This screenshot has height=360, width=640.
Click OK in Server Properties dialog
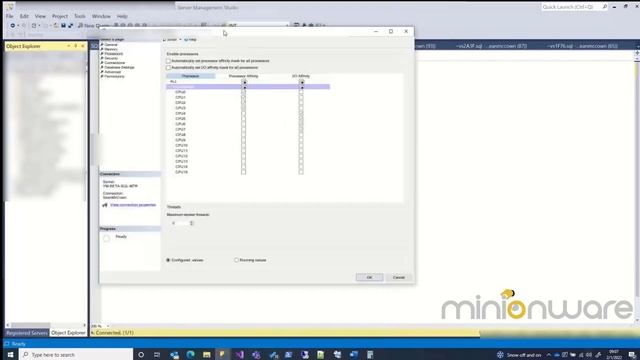tap(369, 277)
